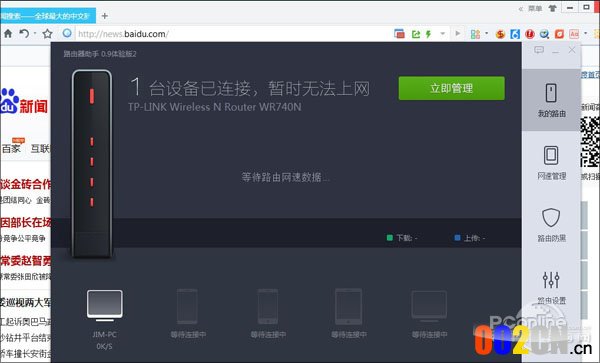Click the double left chevron beside 菜单
The width and height of the screenshot is (600, 363).
[x=521, y=8]
